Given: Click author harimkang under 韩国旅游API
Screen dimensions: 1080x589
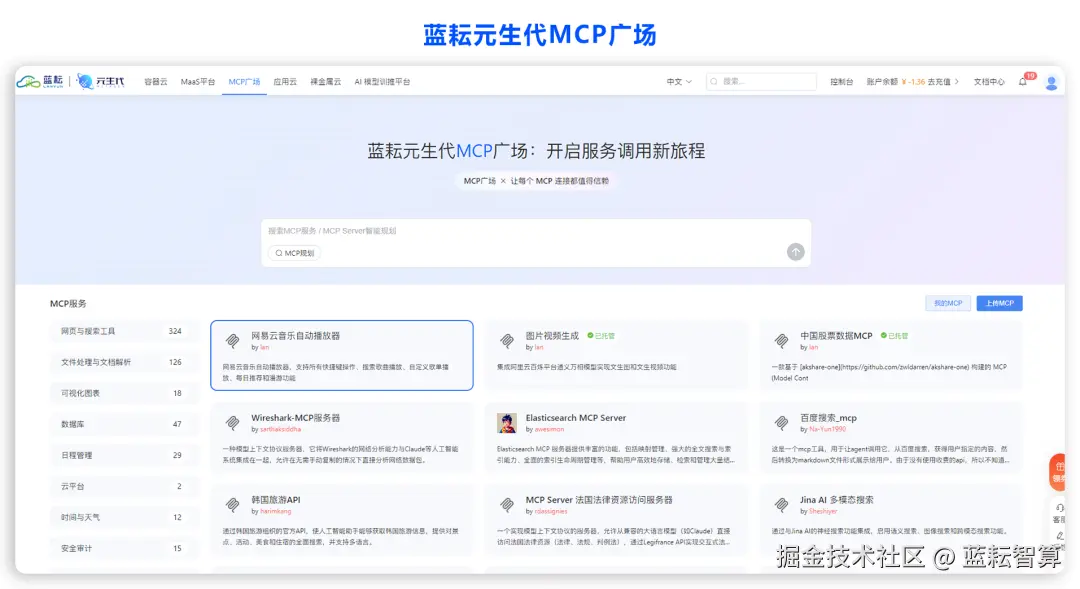Looking at the screenshot, I should 276,511.
